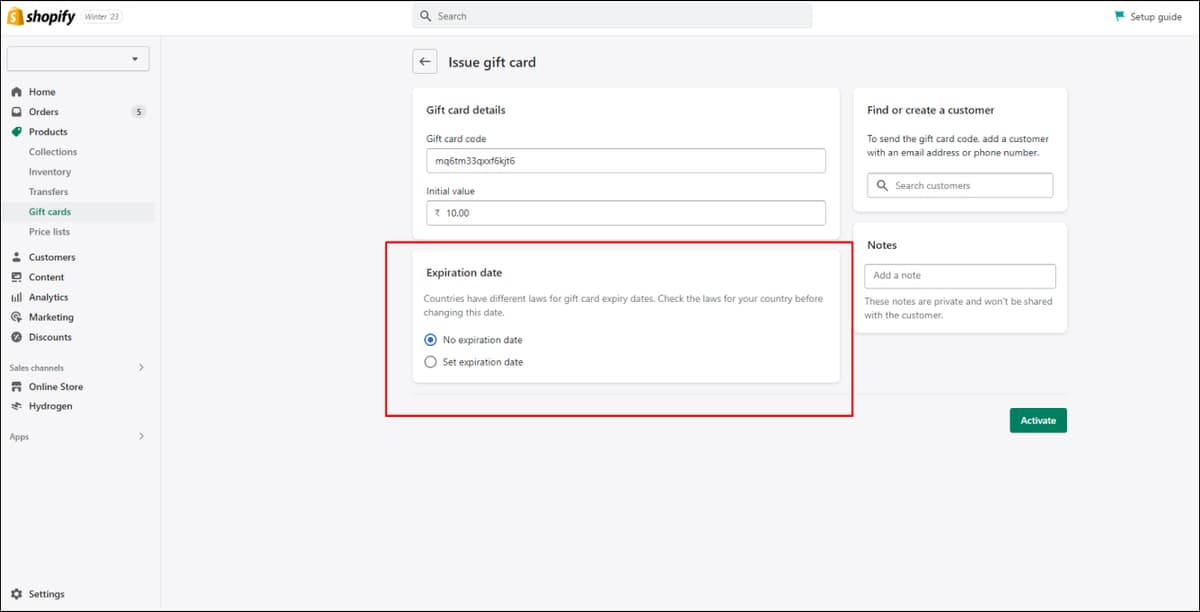Screen dimensions: 1200x612
Task: Click the Search customers field
Action: point(960,186)
